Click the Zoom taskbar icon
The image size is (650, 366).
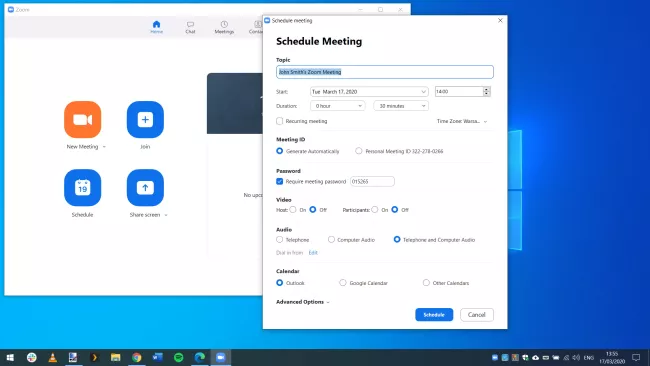221,357
